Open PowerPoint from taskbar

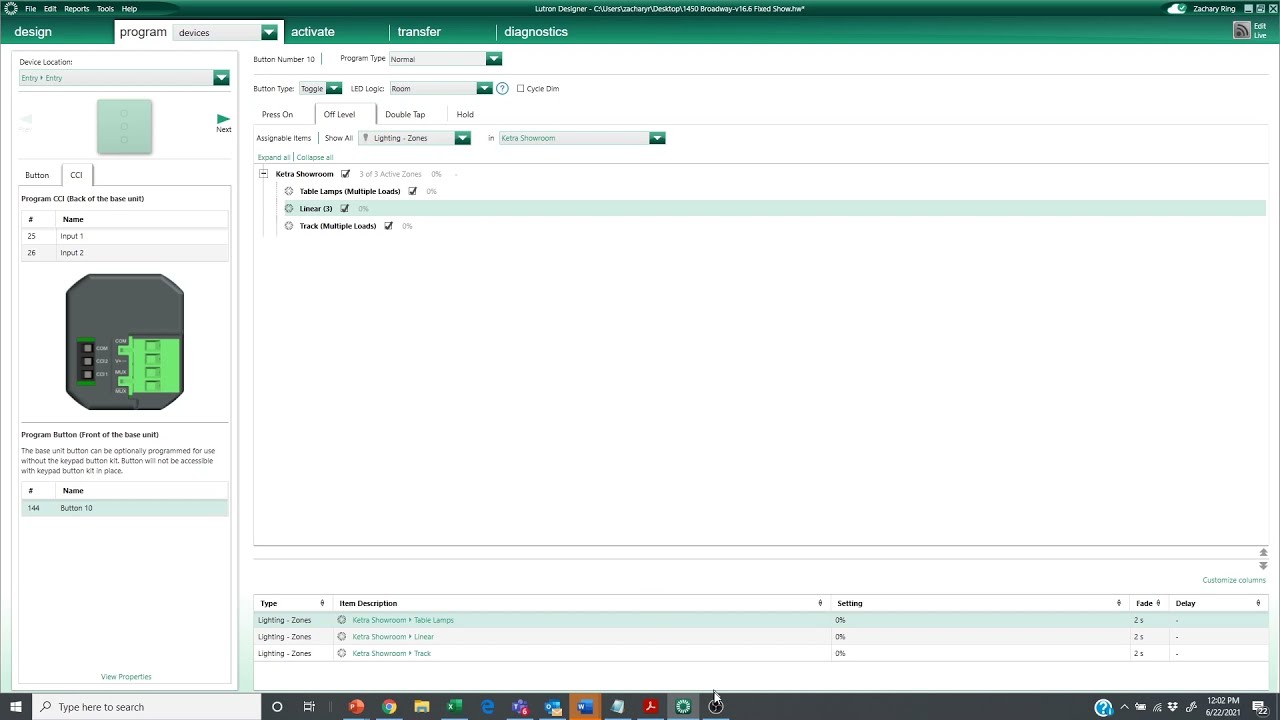[356, 707]
